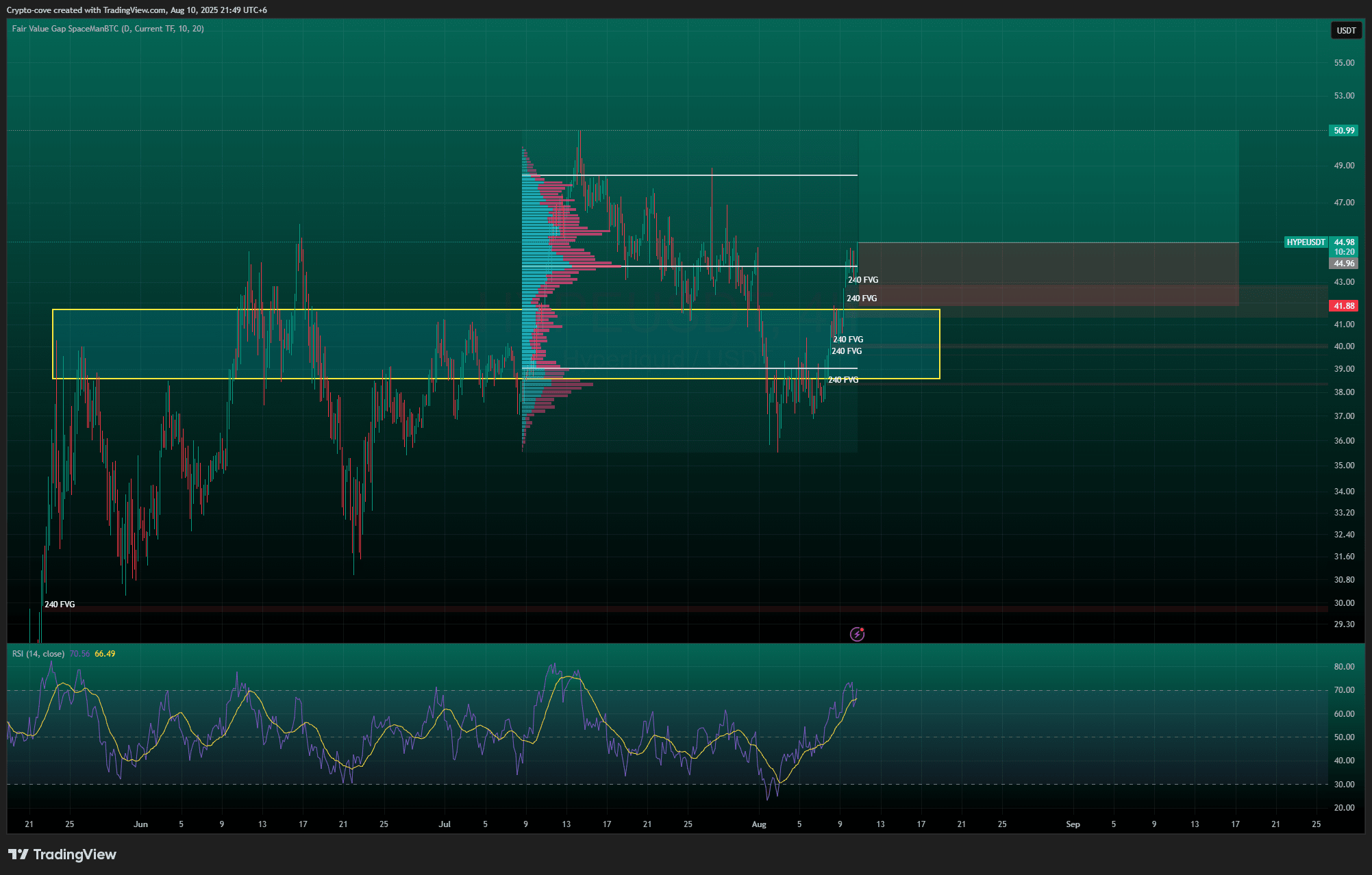Click the 80.00 level on RSI scale

[x=1343, y=667]
